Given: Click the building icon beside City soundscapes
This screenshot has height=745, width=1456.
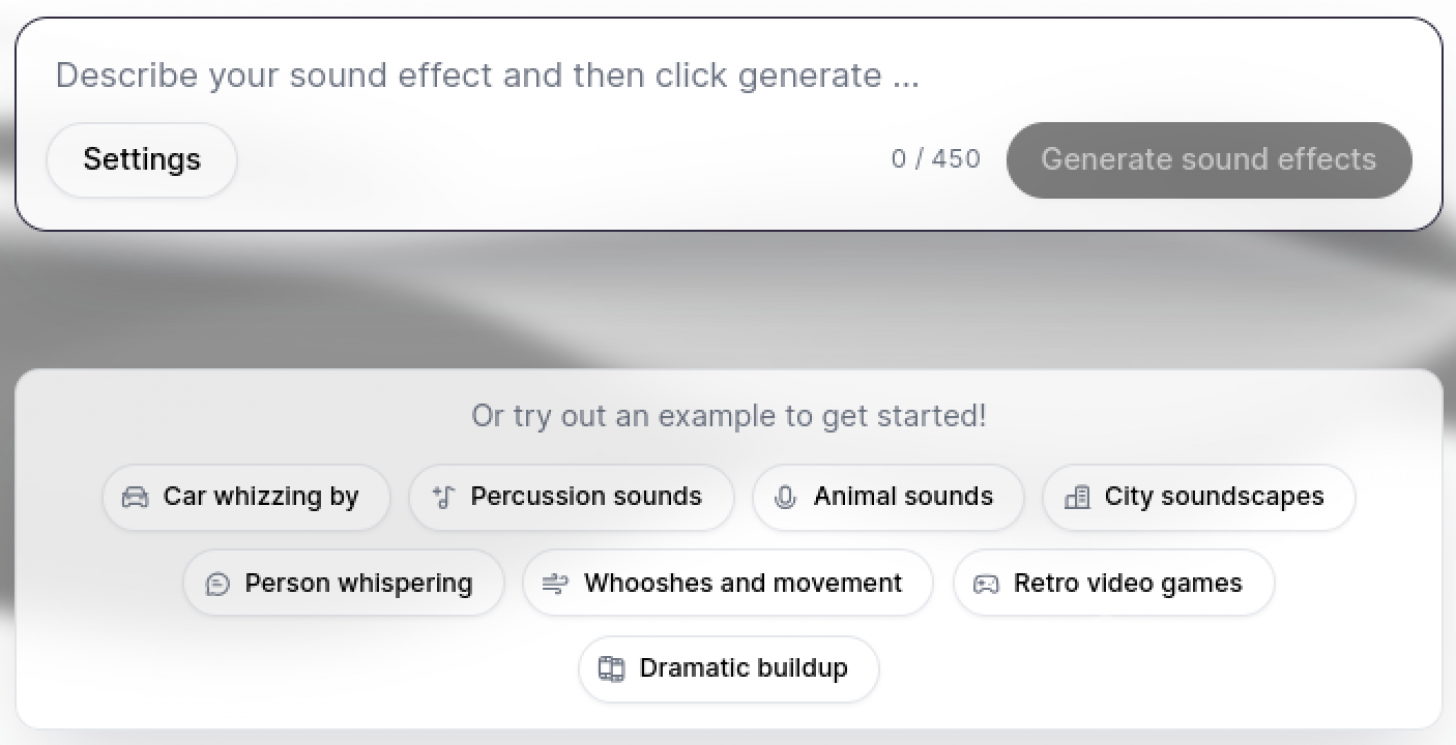Looking at the screenshot, I should [1077, 497].
